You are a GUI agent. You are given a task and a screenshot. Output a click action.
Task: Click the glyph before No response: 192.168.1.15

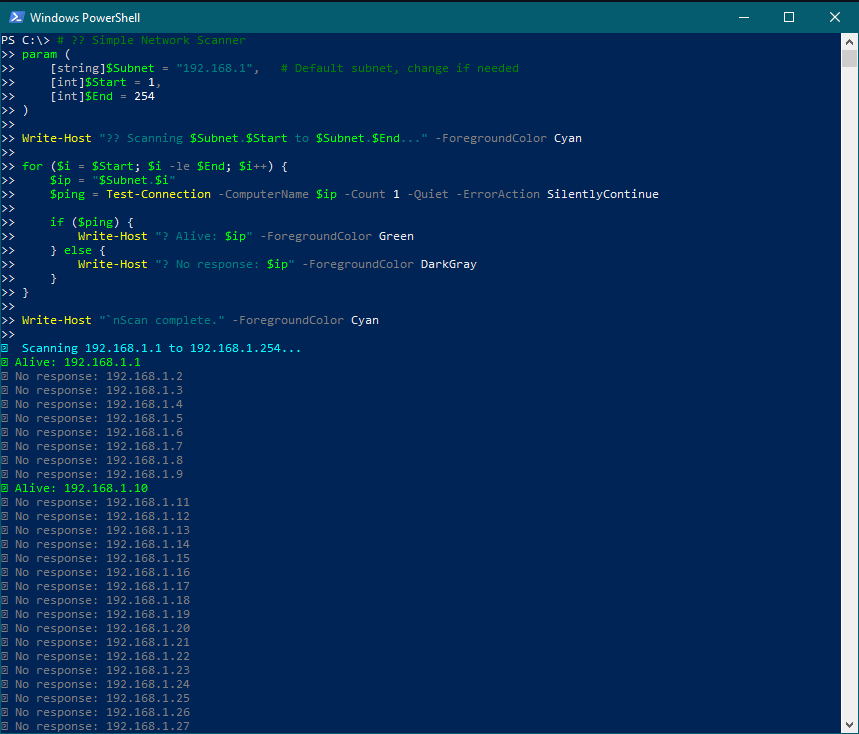[x=7, y=558]
